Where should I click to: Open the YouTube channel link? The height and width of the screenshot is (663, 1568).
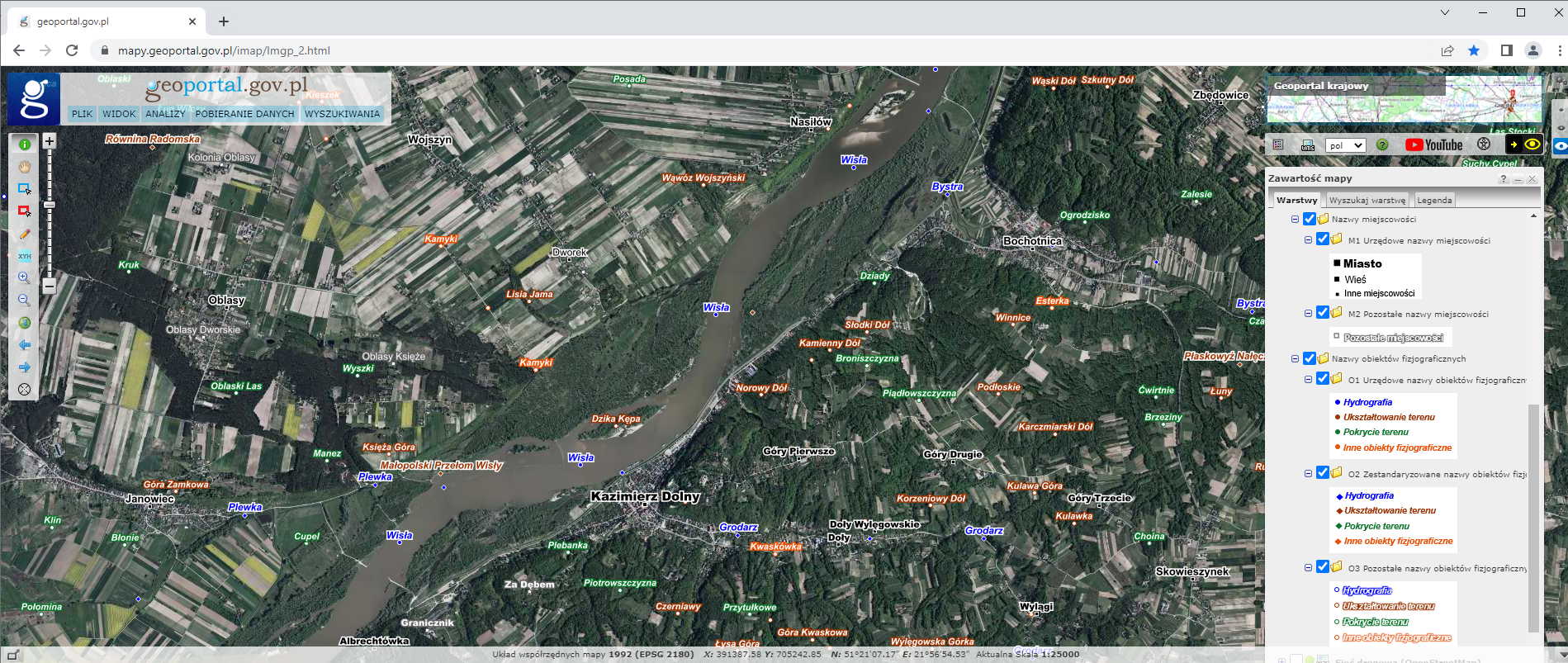pos(1434,144)
